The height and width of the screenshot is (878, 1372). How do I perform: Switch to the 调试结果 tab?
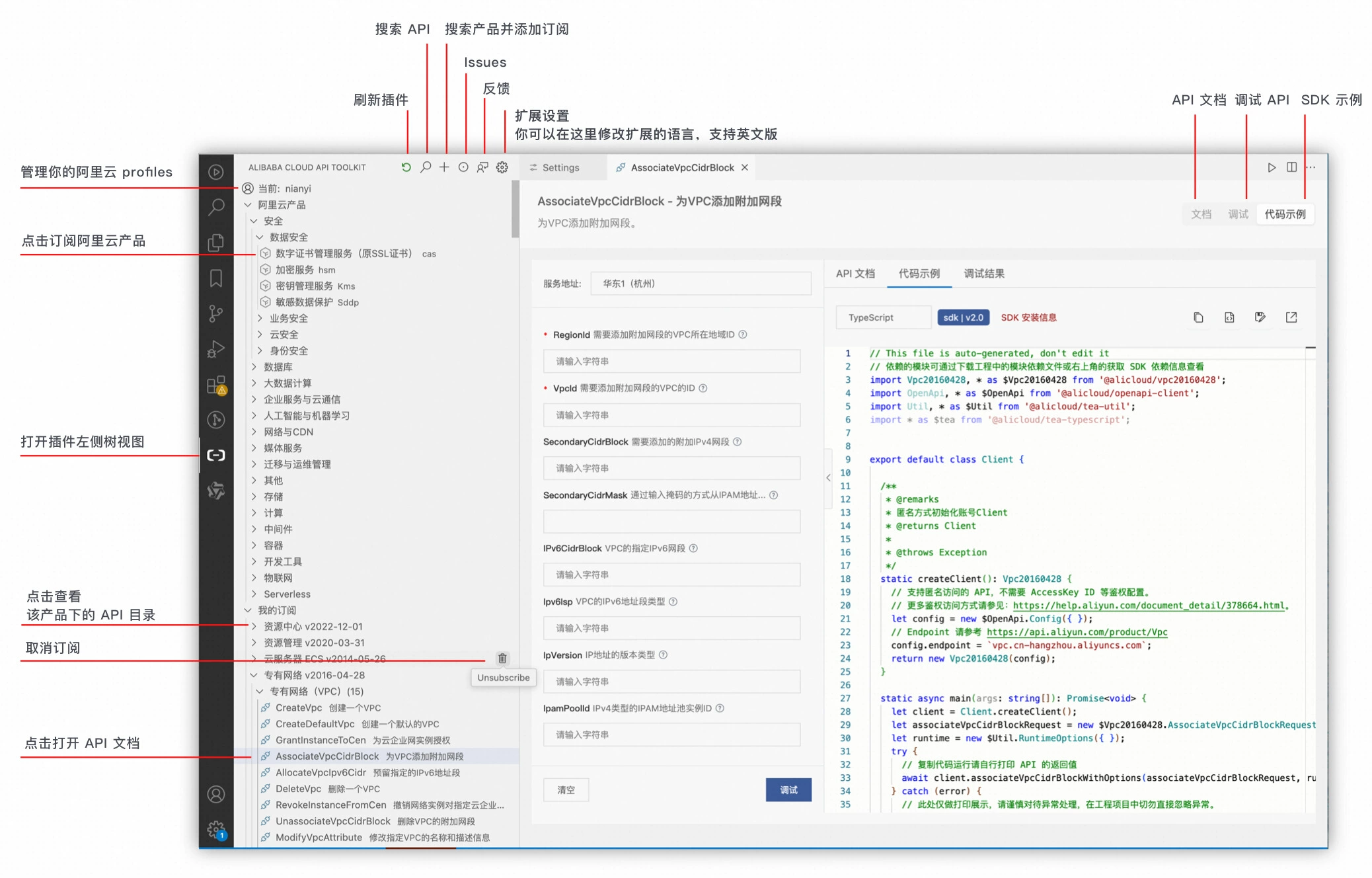point(983,274)
